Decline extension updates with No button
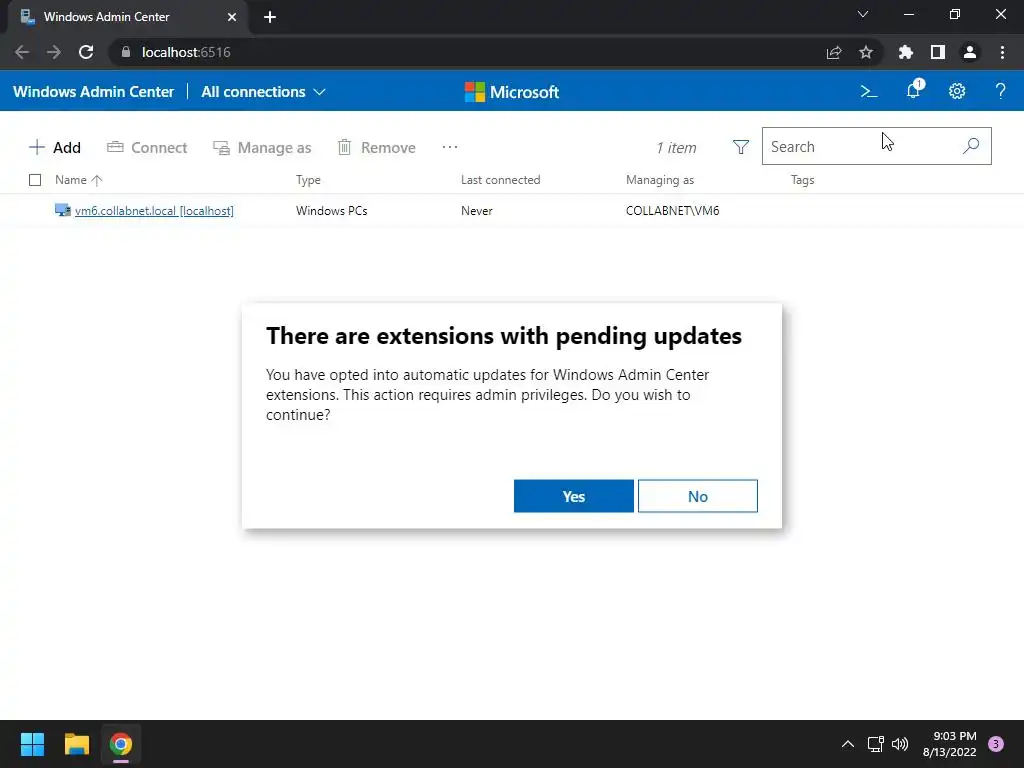Screen dimensions: 1024x768 click(x=697, y=496)
